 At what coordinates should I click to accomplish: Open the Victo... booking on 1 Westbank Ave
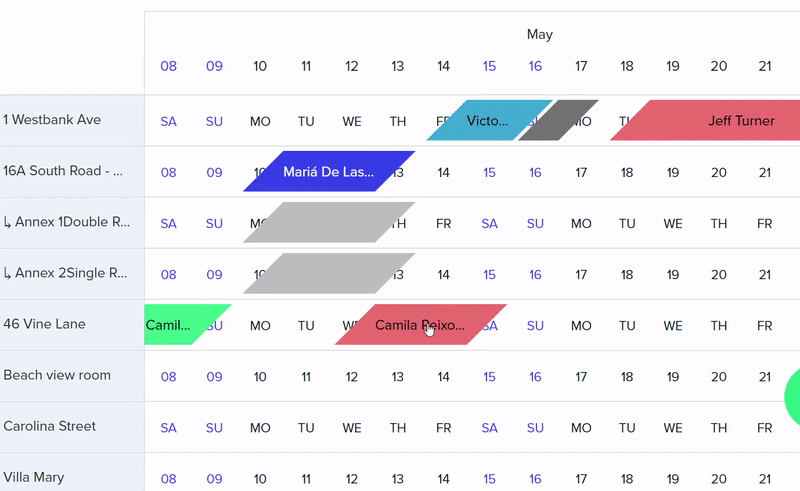489,120
